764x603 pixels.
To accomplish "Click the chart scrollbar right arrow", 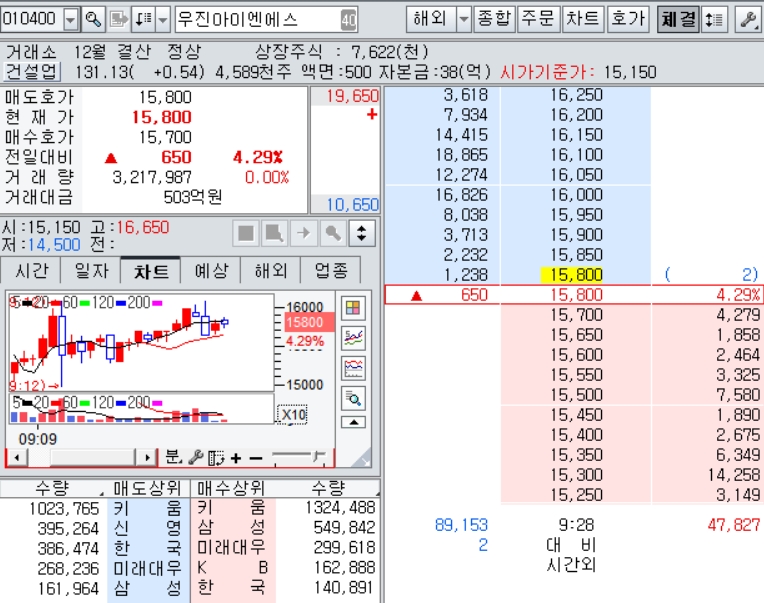I will [147, 458].
